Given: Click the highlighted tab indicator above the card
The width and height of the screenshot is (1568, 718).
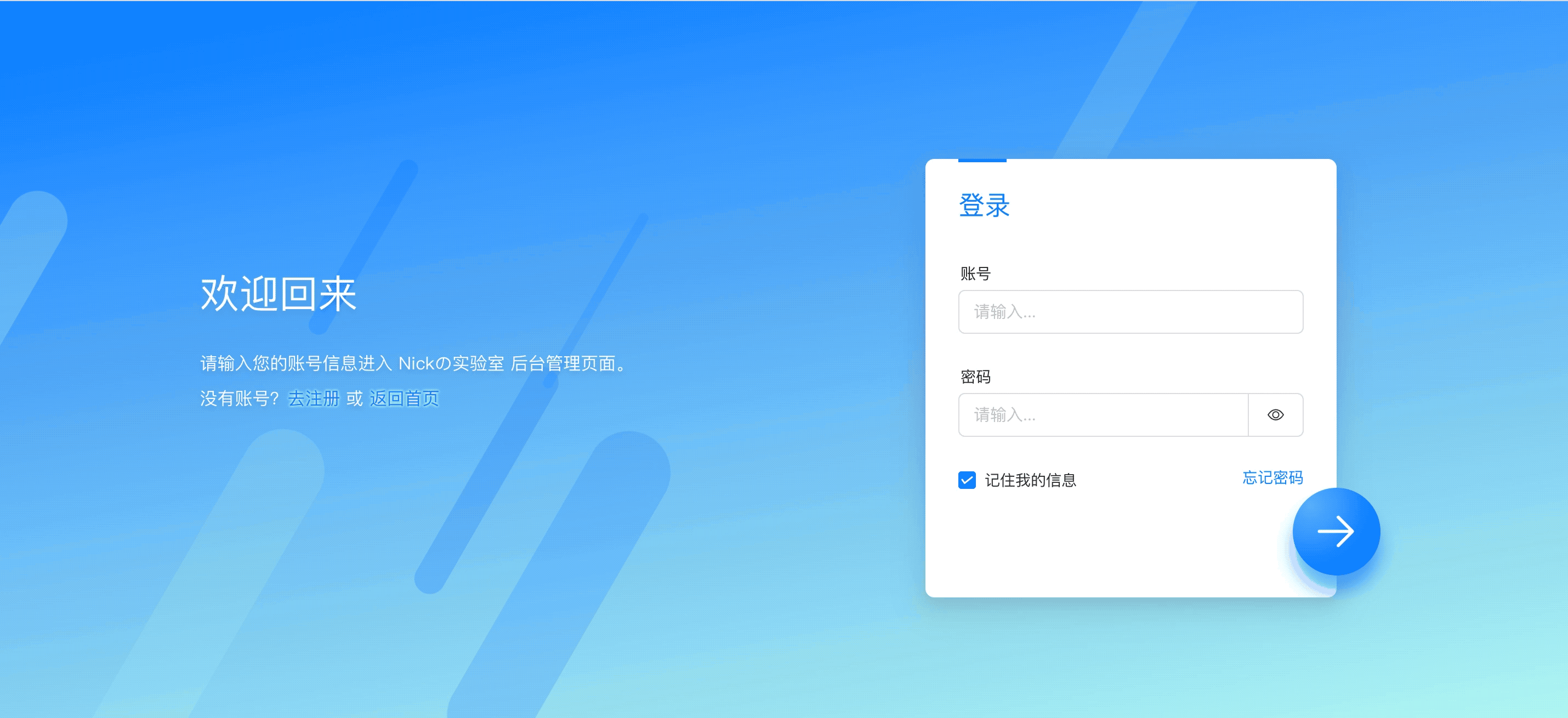Looking at the screenshot, I should click(x=982, y=160).
